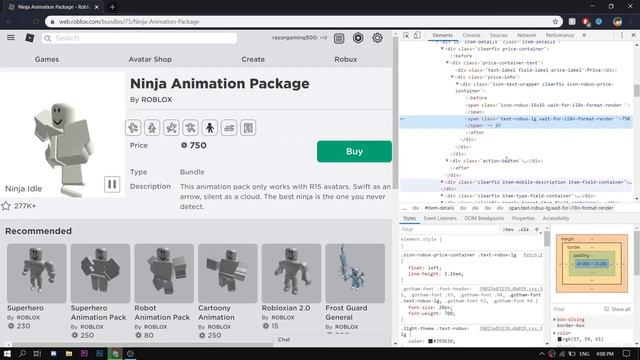
Task: Switch to the Network tab
Action: pyautogui.click(x=527, y=36)
